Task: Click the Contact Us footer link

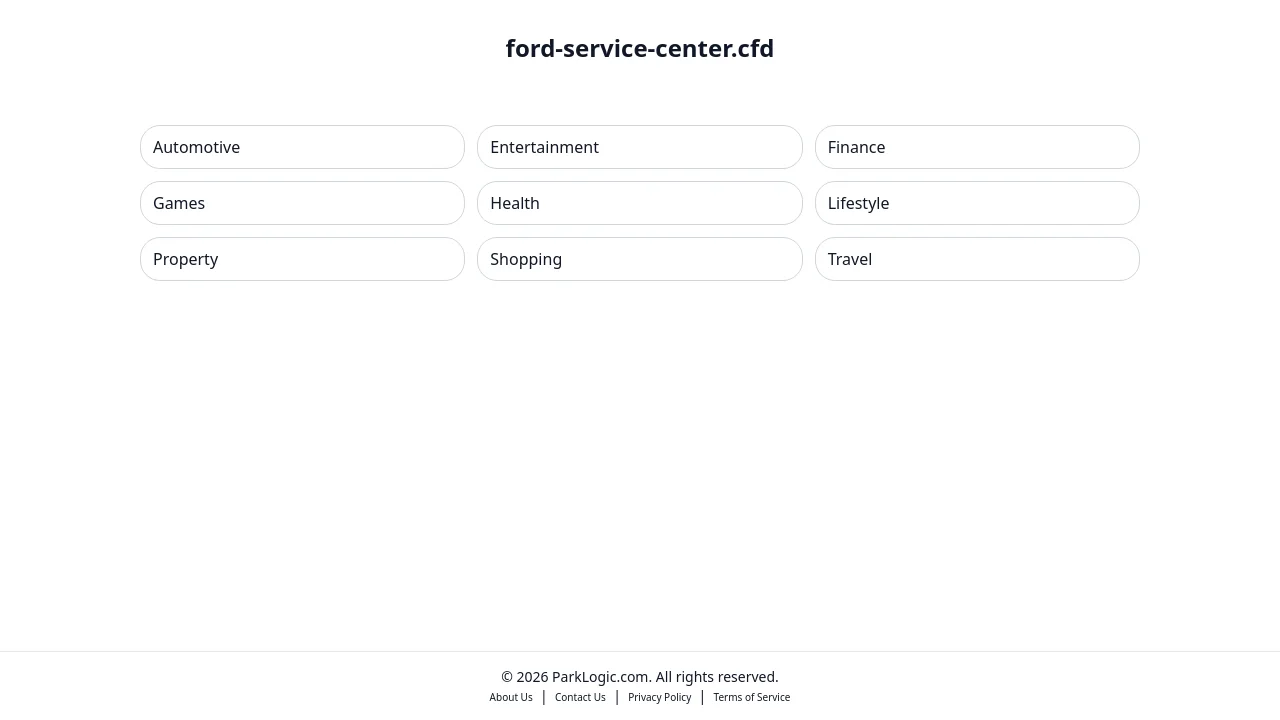Action: (580, 697)
